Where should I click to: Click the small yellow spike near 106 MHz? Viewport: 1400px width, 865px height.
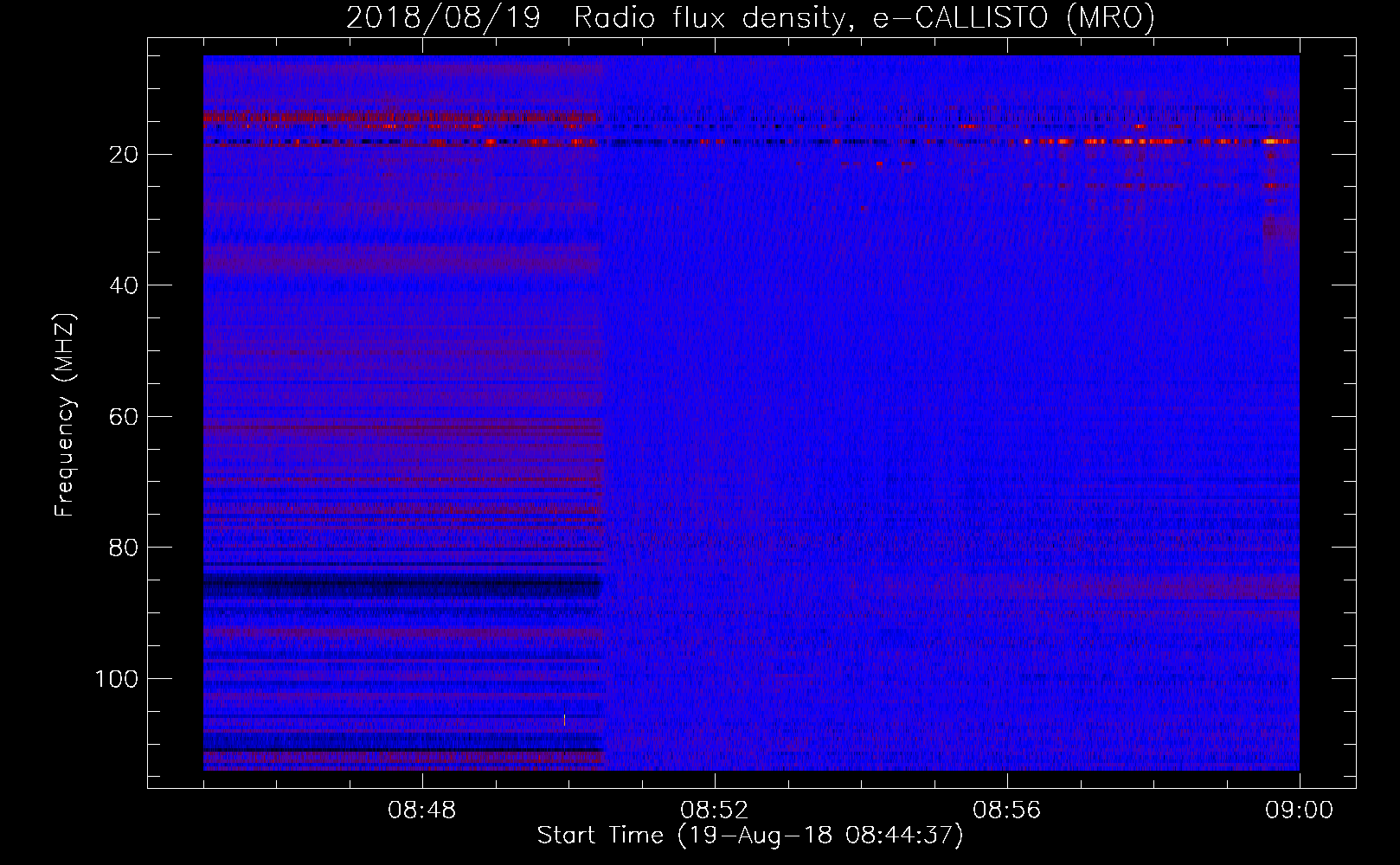564,718
